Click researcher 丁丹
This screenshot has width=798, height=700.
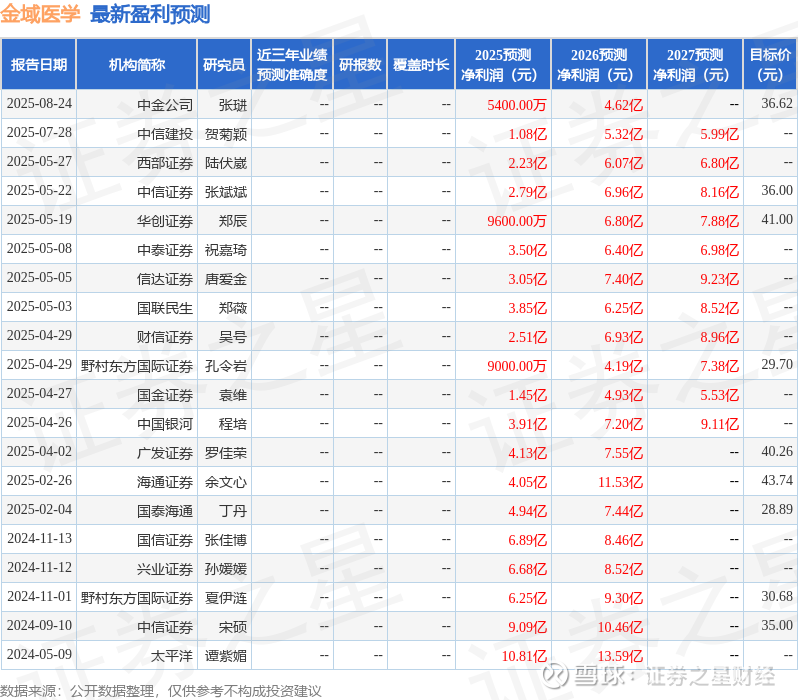pos(233,511)
